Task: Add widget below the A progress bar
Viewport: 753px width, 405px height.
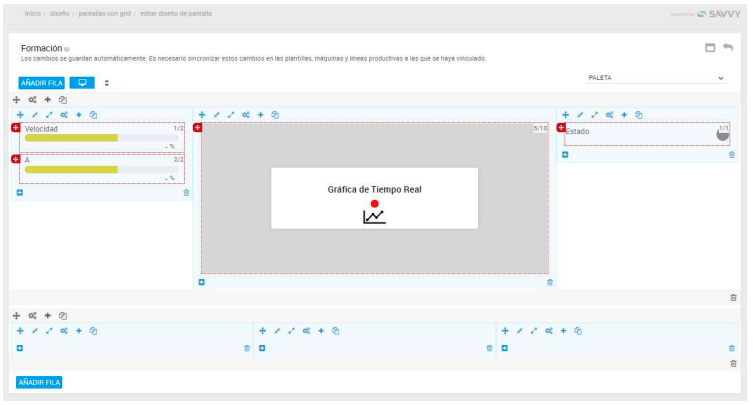Action: click(20, 193)
